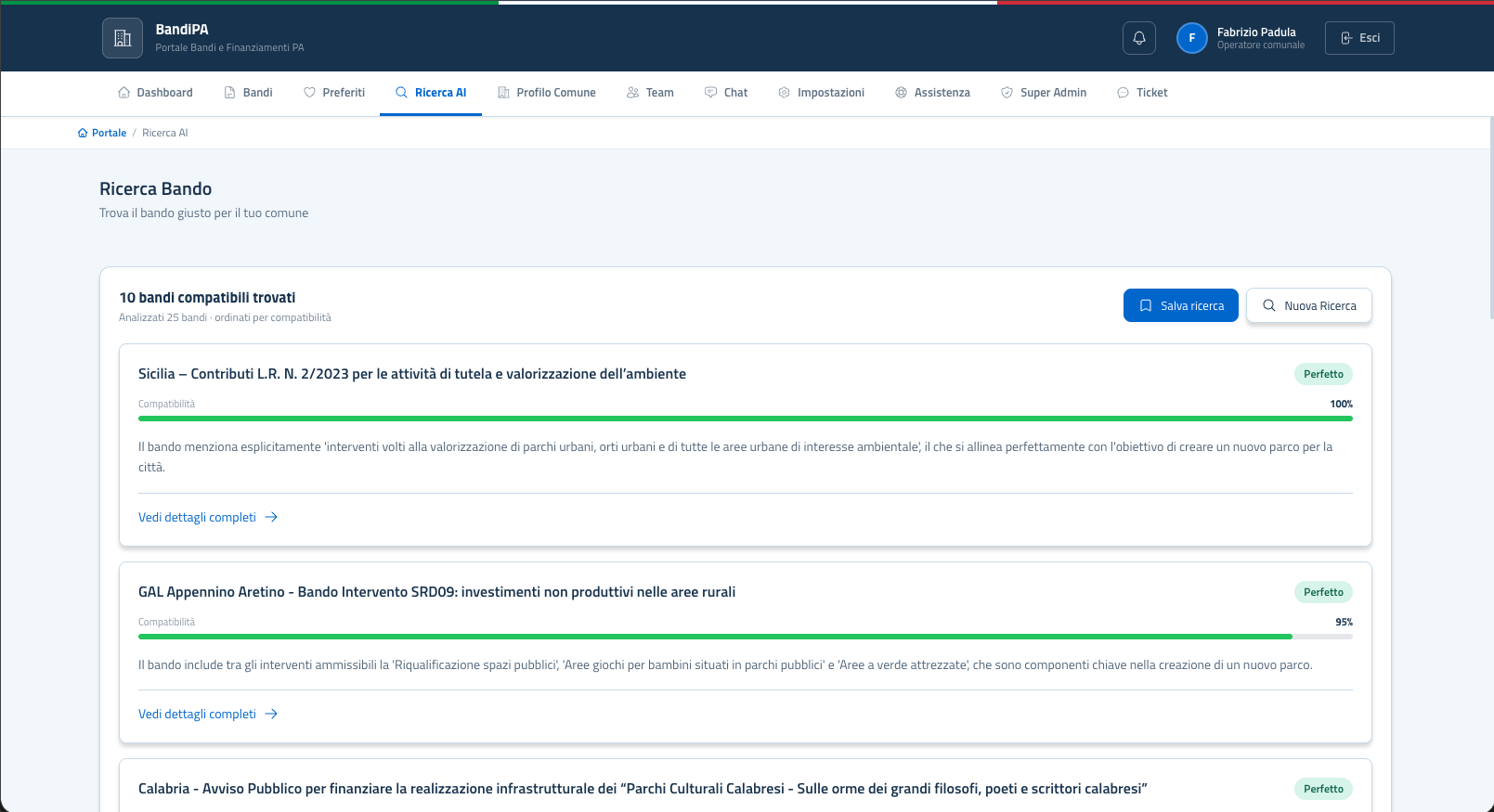Click 'Trova il bando giusto' subtitle

203,213
